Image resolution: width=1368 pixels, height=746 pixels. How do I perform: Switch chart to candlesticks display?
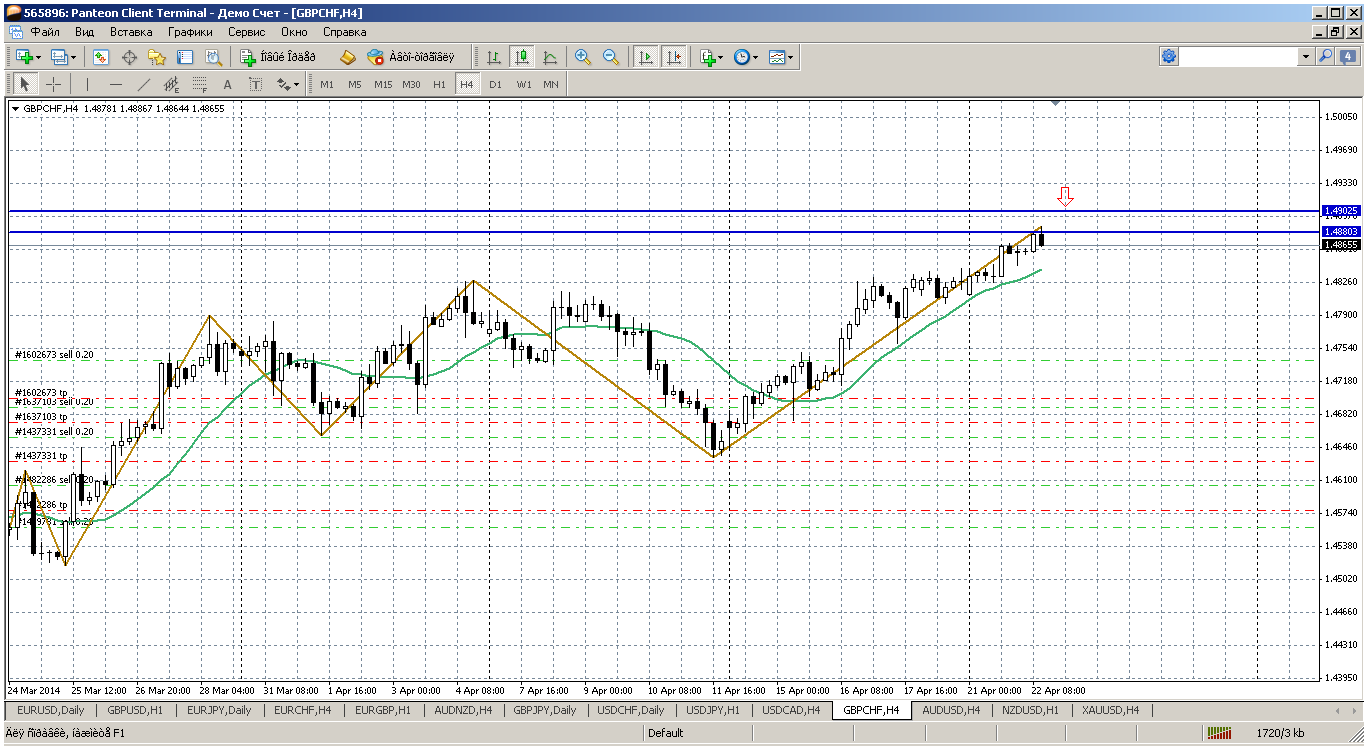(x=522, y=57)
